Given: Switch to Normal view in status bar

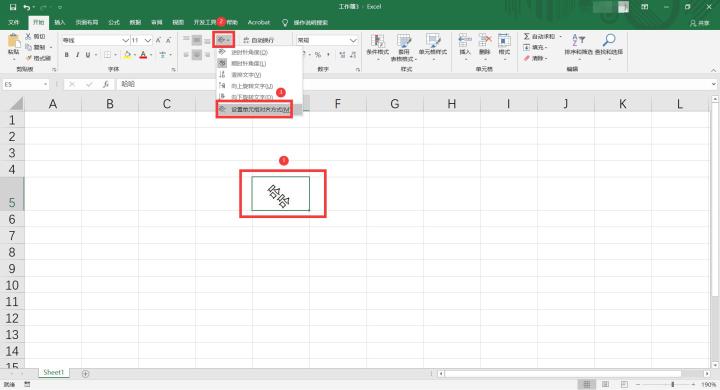Looking at the screenshot, I should (x=587, y=384).
